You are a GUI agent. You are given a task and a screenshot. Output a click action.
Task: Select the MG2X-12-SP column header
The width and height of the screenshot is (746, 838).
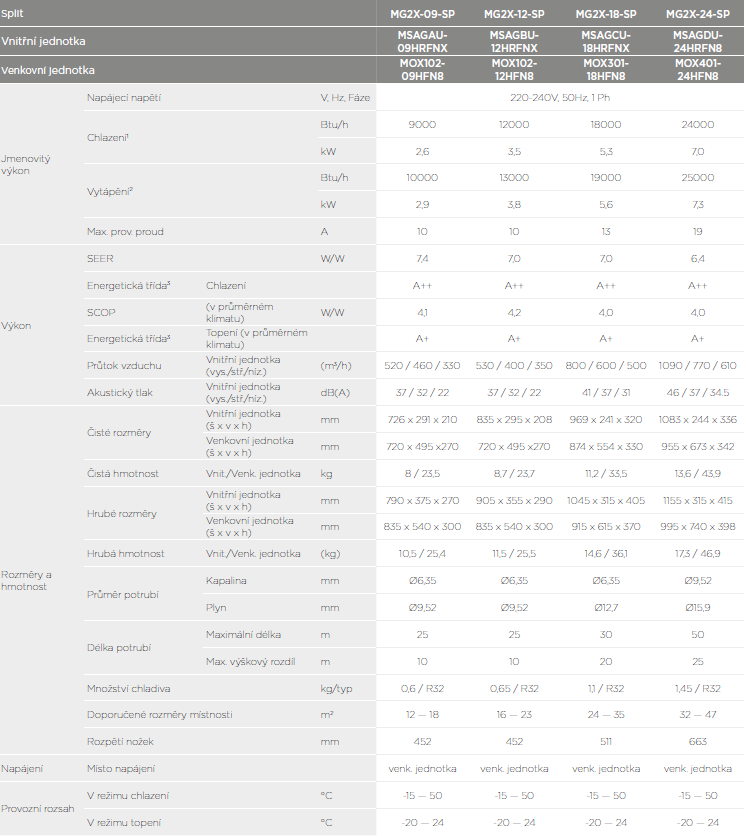pos(514,14)
